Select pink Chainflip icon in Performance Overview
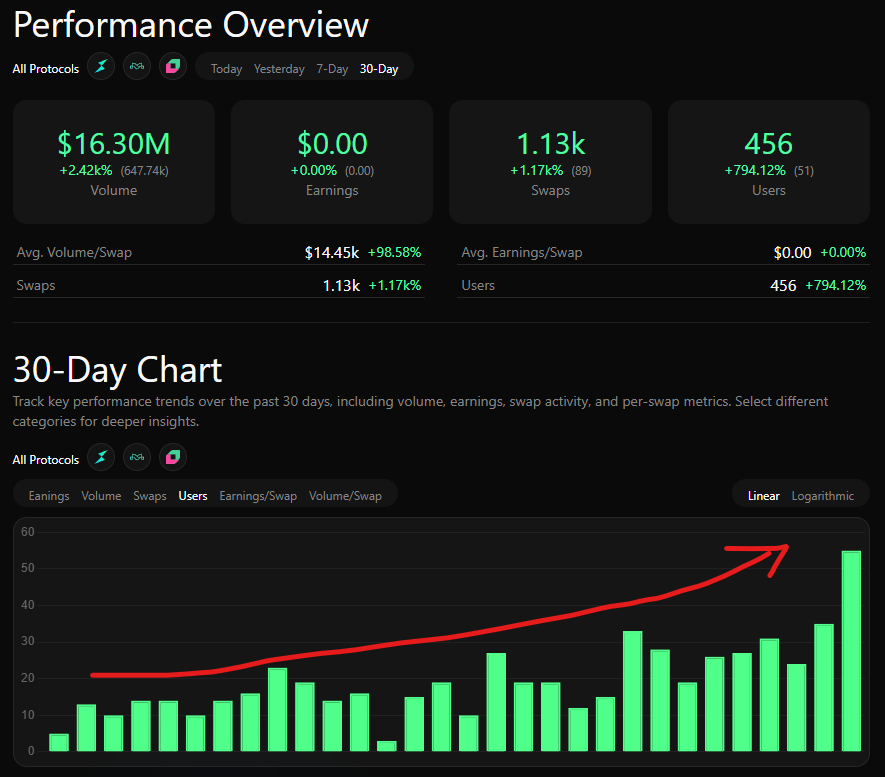This screenshot has height=777, width=885. click(x=173, y=68)
